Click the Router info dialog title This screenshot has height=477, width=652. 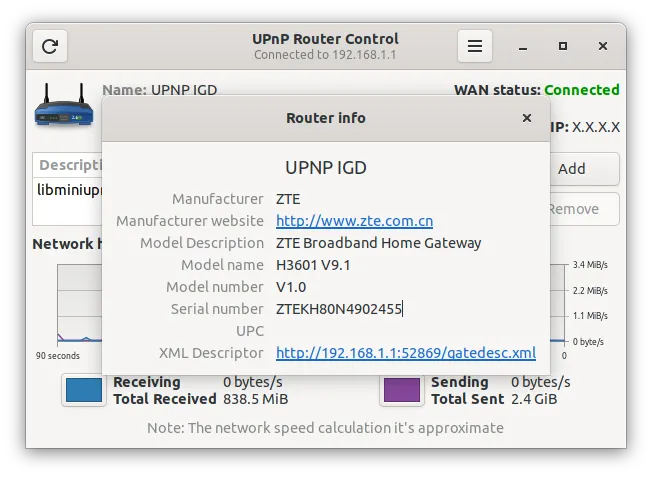(325, 118)
